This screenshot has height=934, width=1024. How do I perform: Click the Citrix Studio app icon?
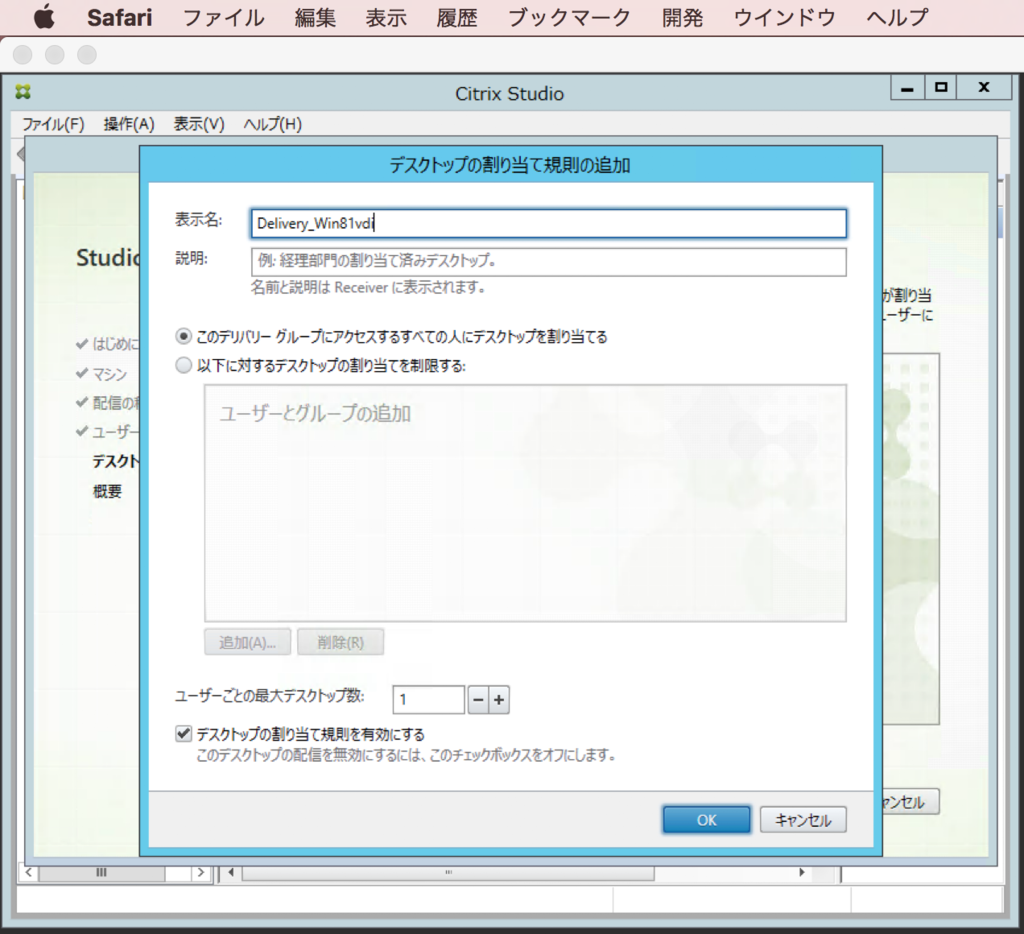(x=23, y=91)
